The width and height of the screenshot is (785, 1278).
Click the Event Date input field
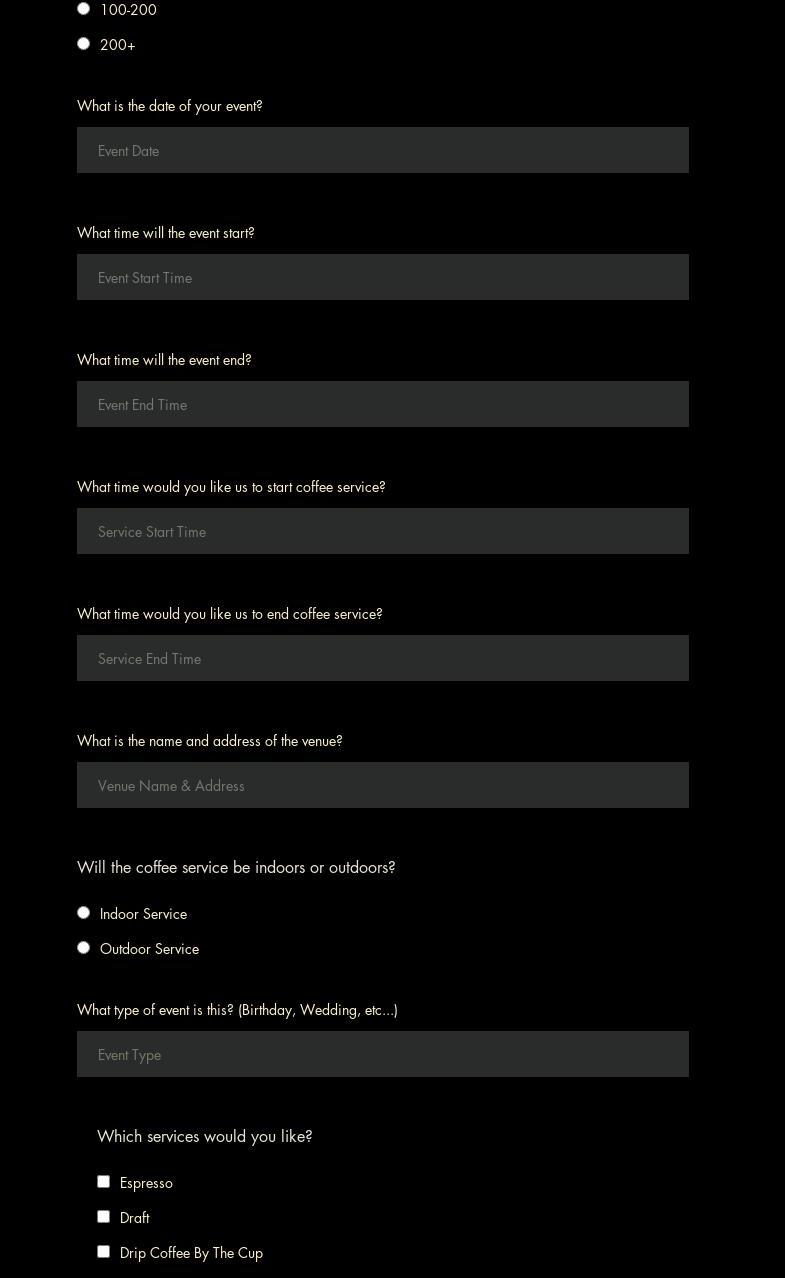click(x=382, y=150)
